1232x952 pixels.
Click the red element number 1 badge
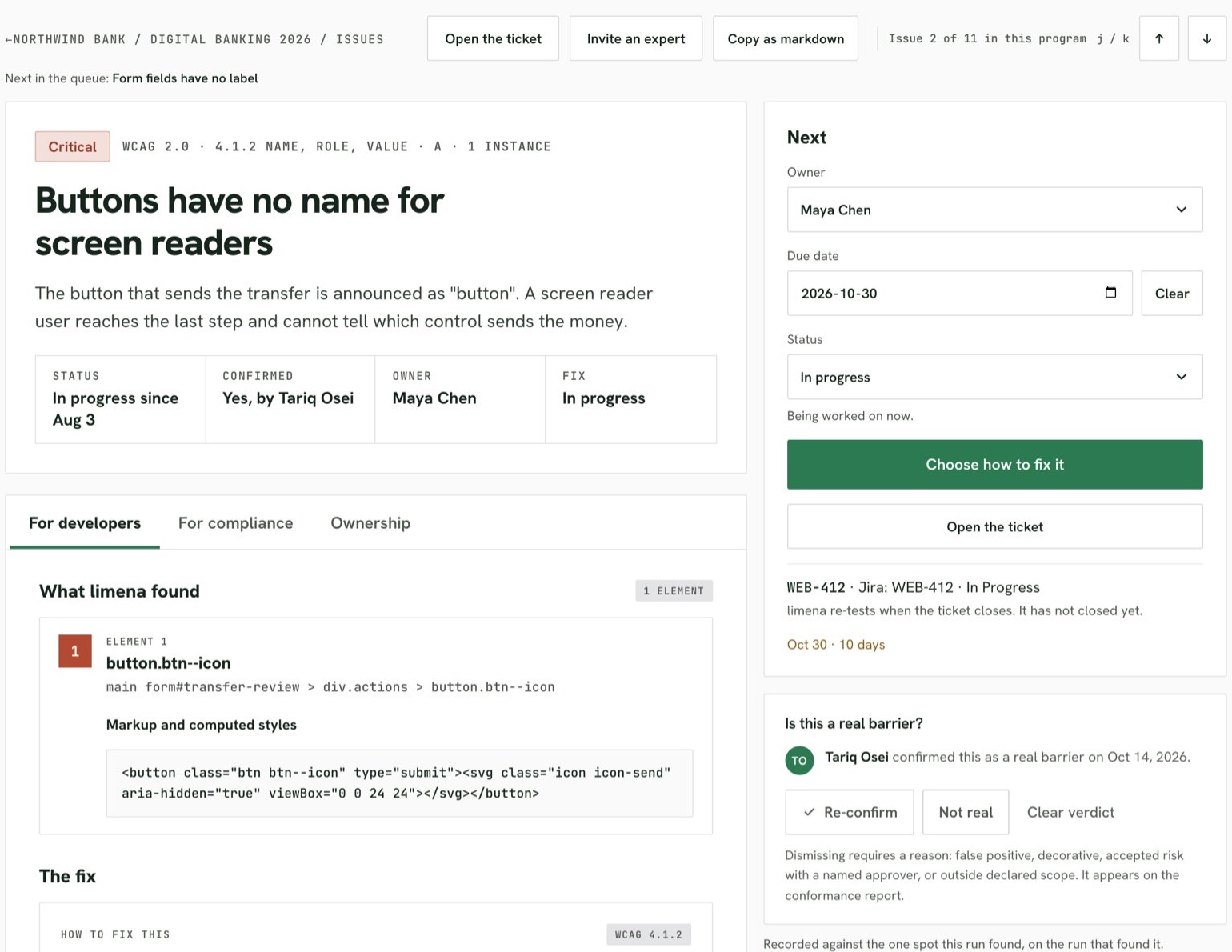(75, 651)
